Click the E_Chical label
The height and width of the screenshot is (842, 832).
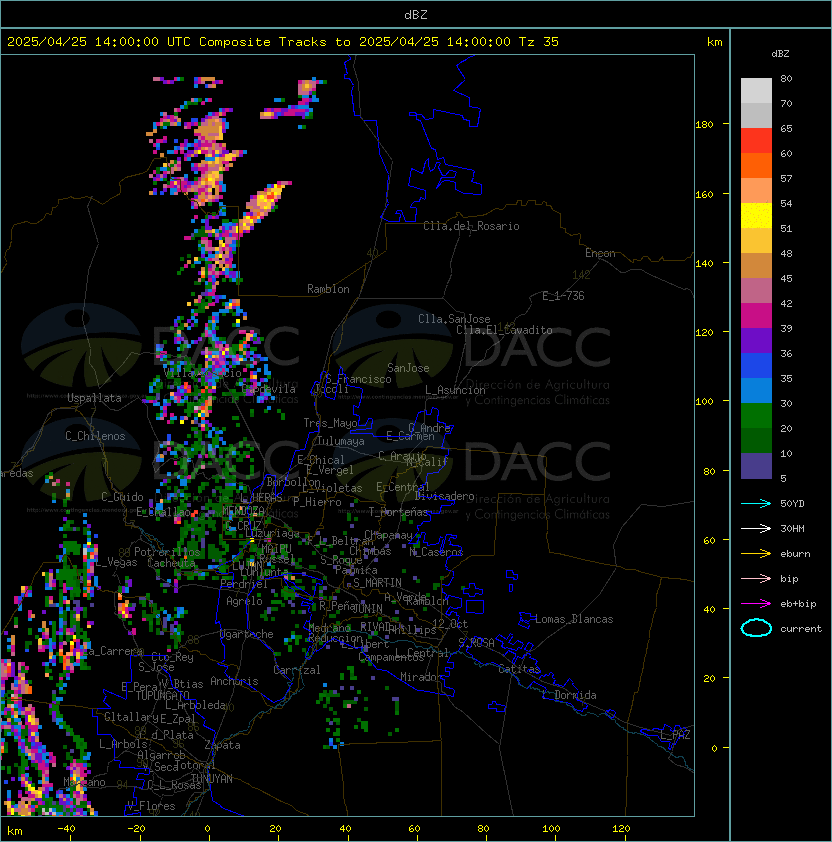click(321, 460)
